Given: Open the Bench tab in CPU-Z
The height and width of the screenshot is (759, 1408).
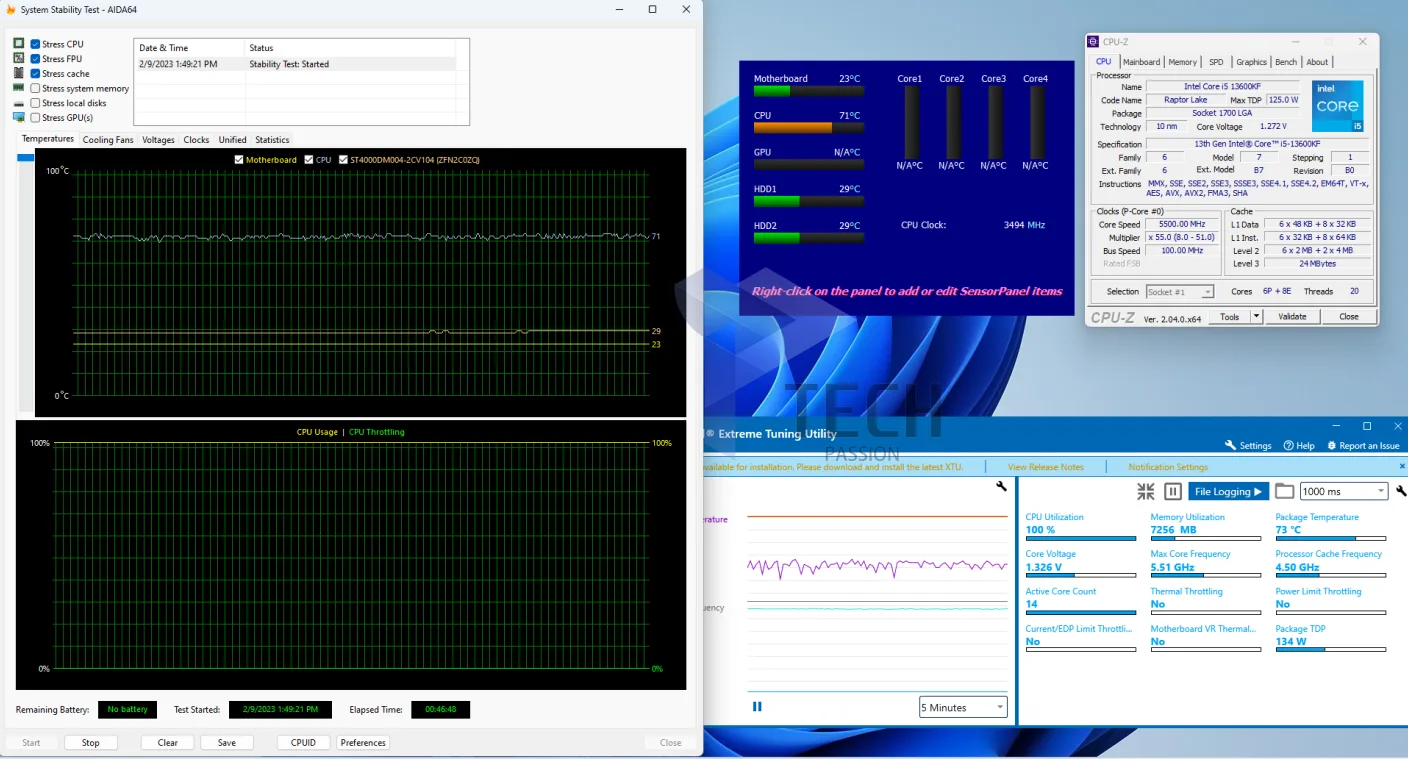Looking at the screenshot, I should click(1286, 62).
